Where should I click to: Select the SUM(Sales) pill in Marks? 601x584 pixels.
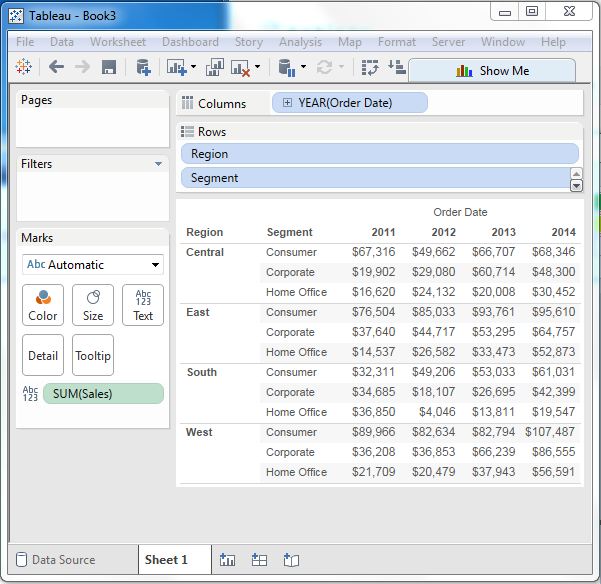tap(103, 394)
